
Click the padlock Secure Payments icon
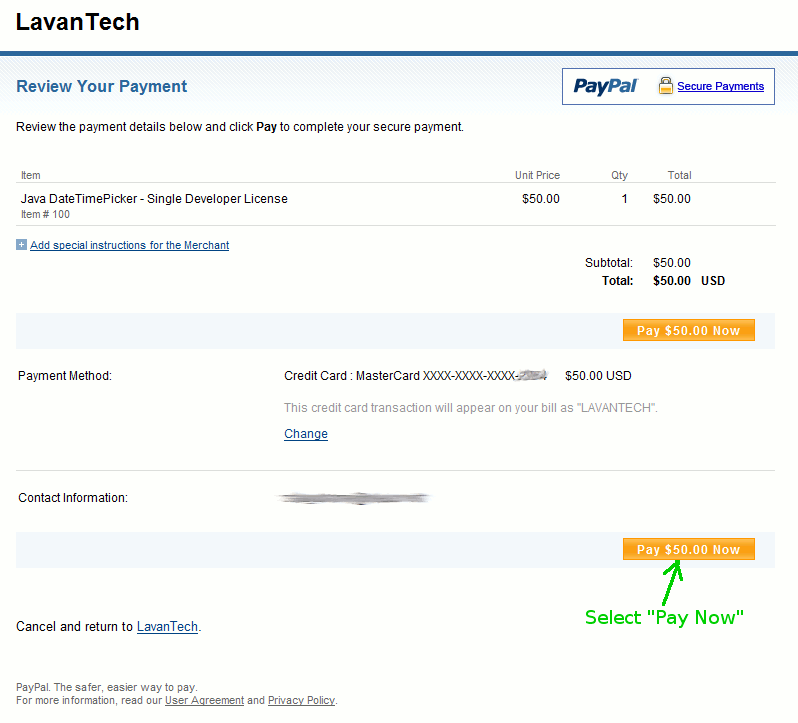(666, 86)
